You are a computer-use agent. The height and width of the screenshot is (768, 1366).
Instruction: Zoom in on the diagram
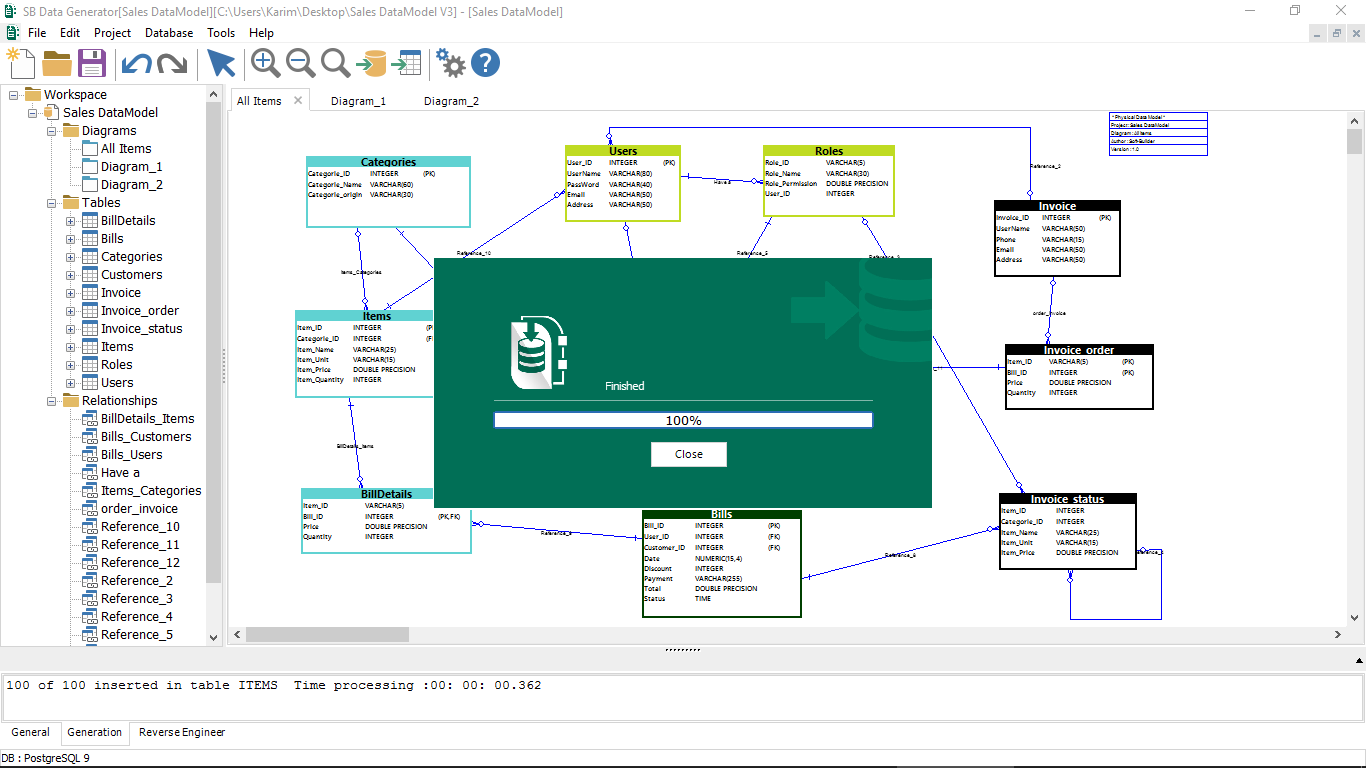point(265,63)
